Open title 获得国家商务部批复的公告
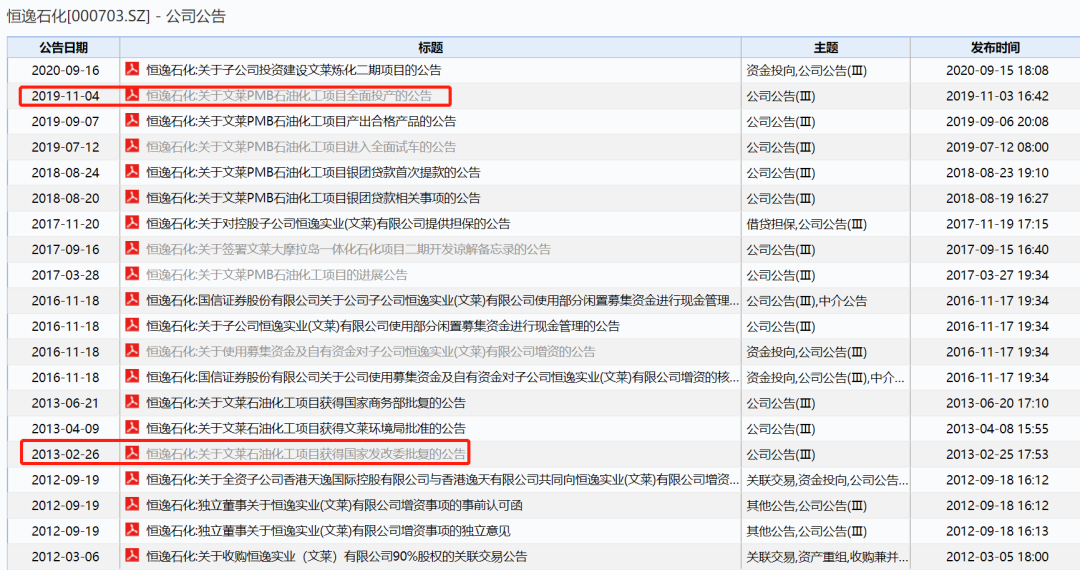1080x570 pixels. click(x=306, y=403)
